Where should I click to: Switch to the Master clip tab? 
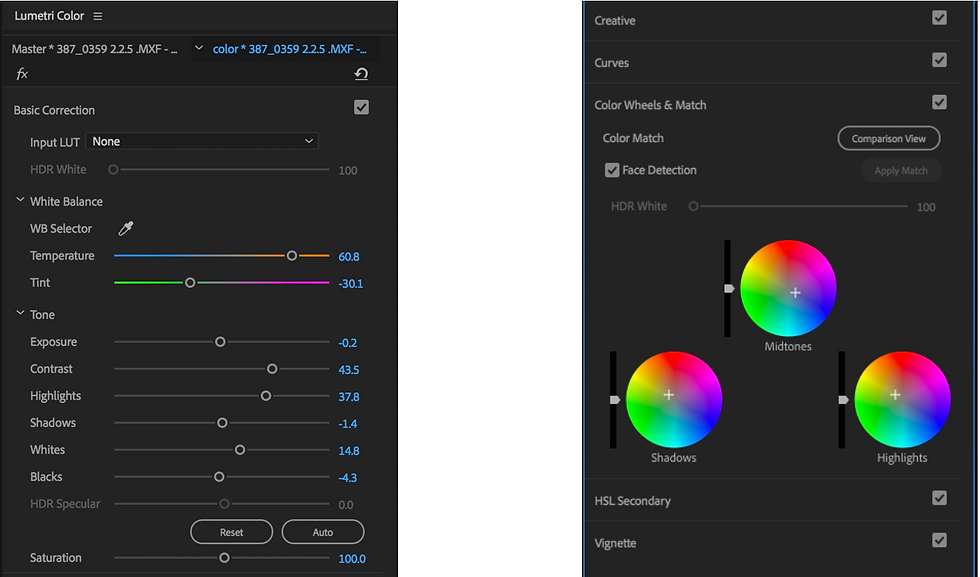(x=95, y=48)
